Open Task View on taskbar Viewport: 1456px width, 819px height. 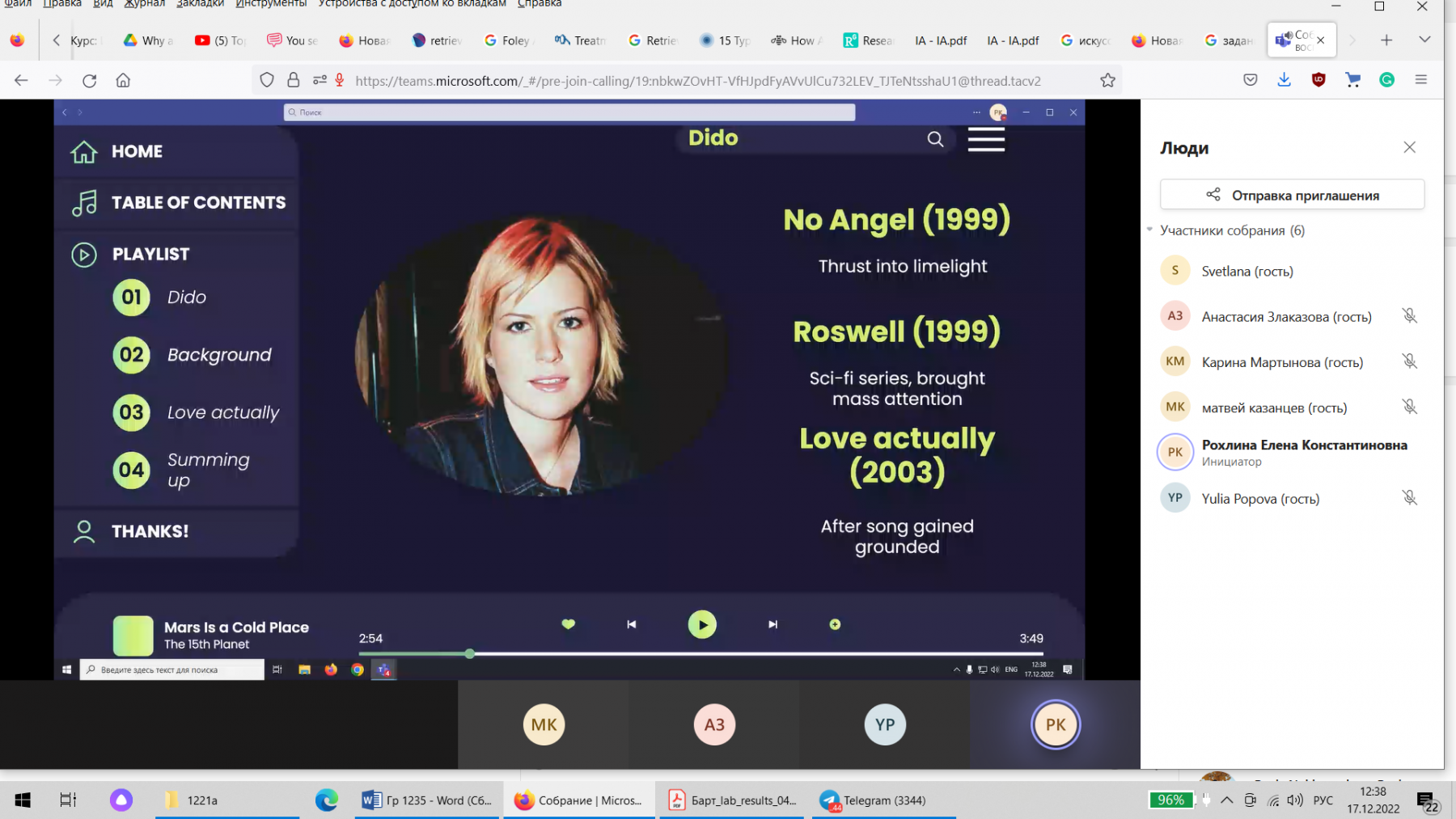point(68,800)
